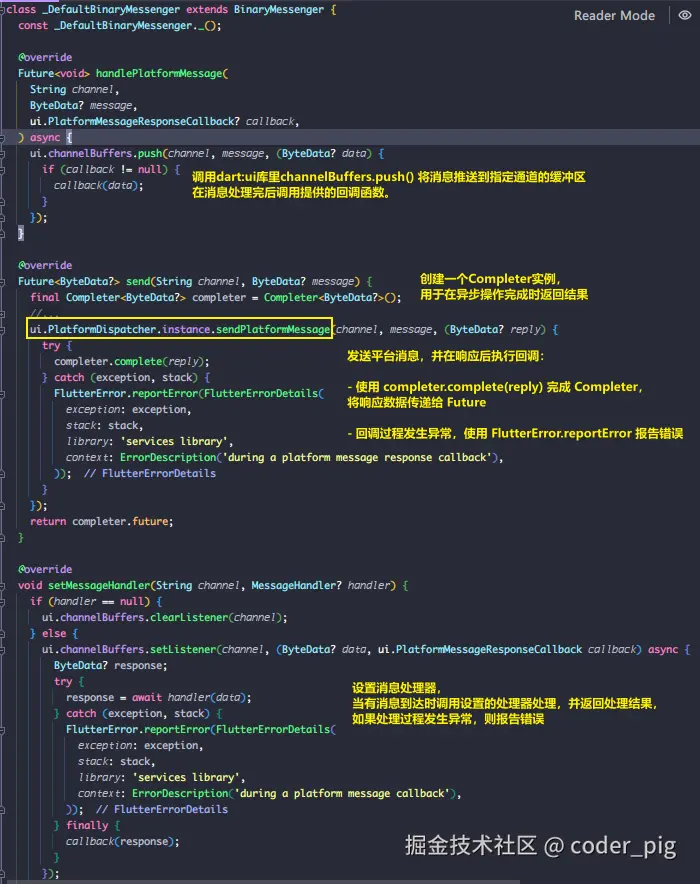Screen dimensions: 700x884
Task: Click the horizontal scrollbar at editor bottom
Action: (265, 881)
